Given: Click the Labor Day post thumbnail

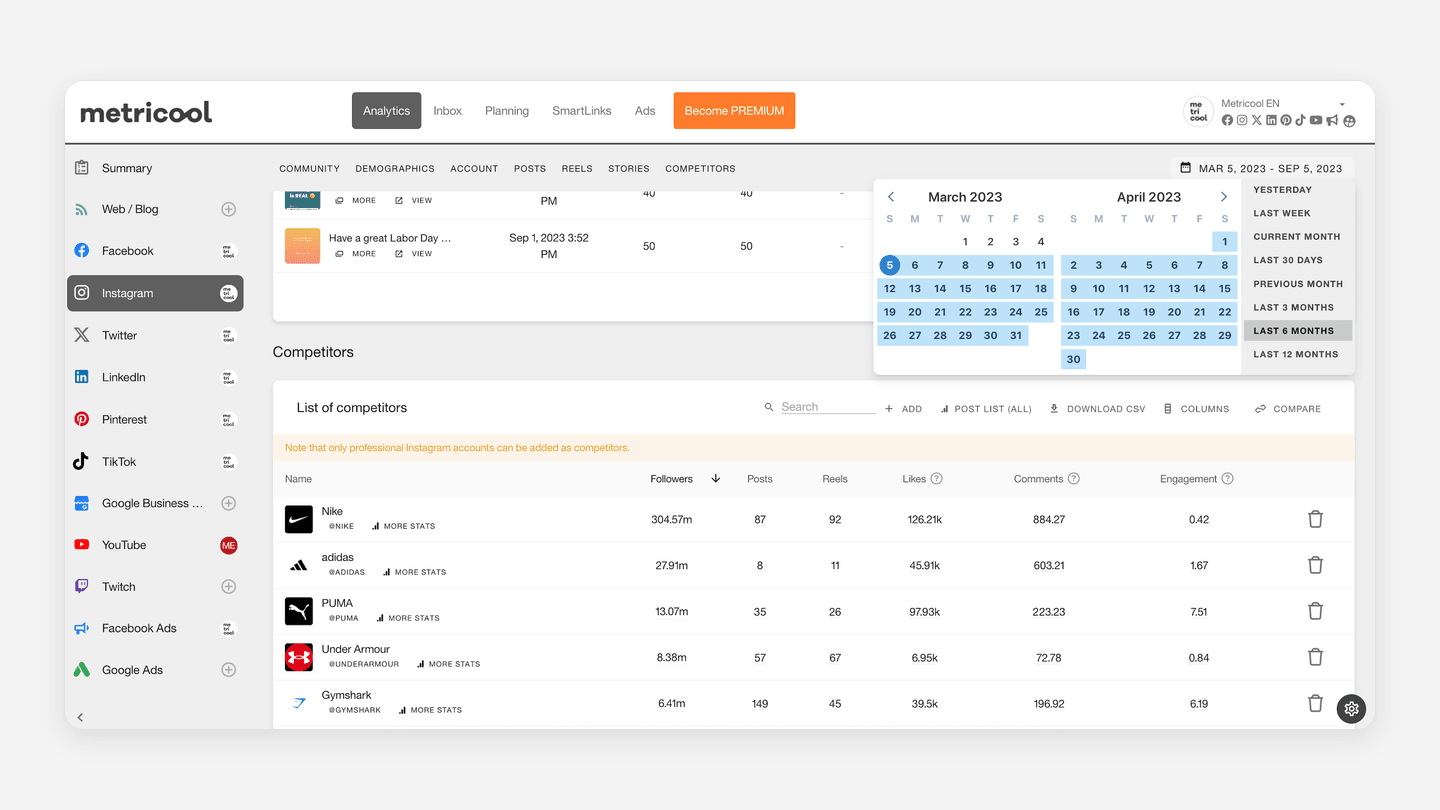Looking at the screenshot, I should [302, 246].
